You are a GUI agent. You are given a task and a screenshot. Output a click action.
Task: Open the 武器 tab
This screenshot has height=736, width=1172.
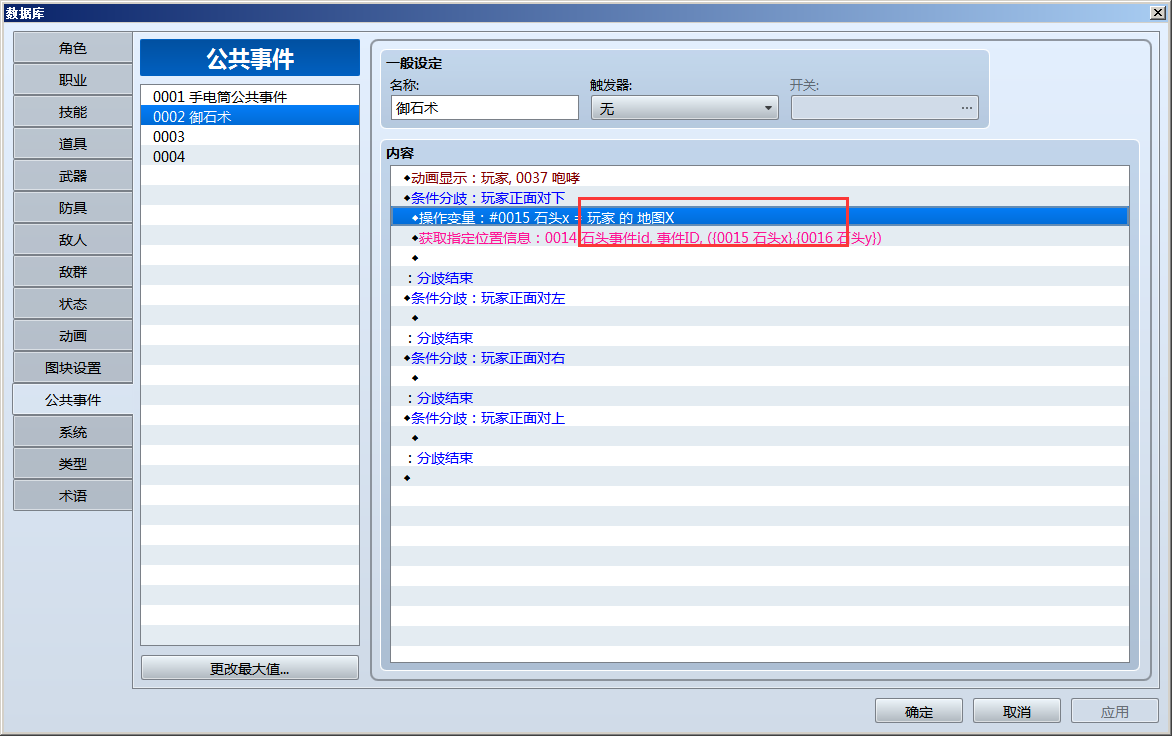[73, 176]
